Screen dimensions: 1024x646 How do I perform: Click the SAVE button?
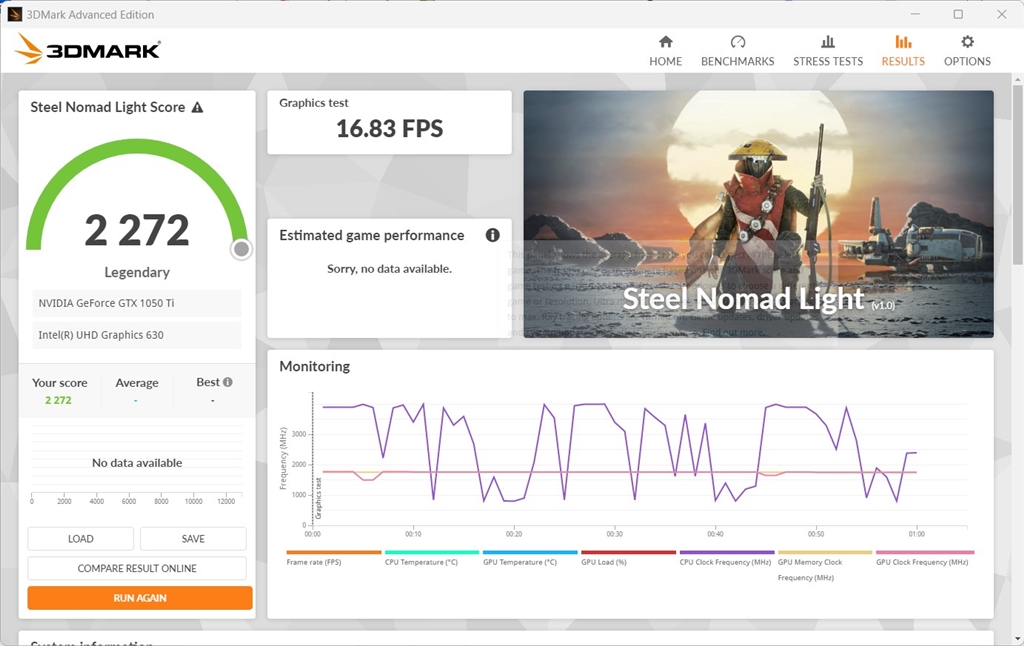coord(193,539)
